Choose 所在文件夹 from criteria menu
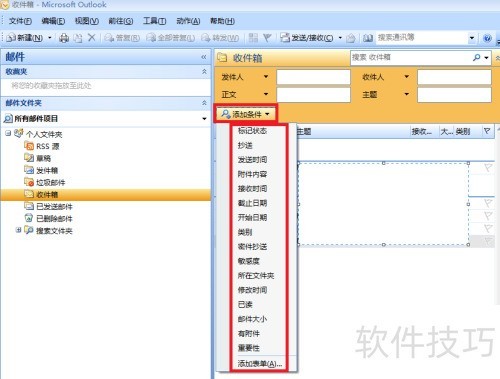This screenshot has height=379, width=500. point(256,276)
